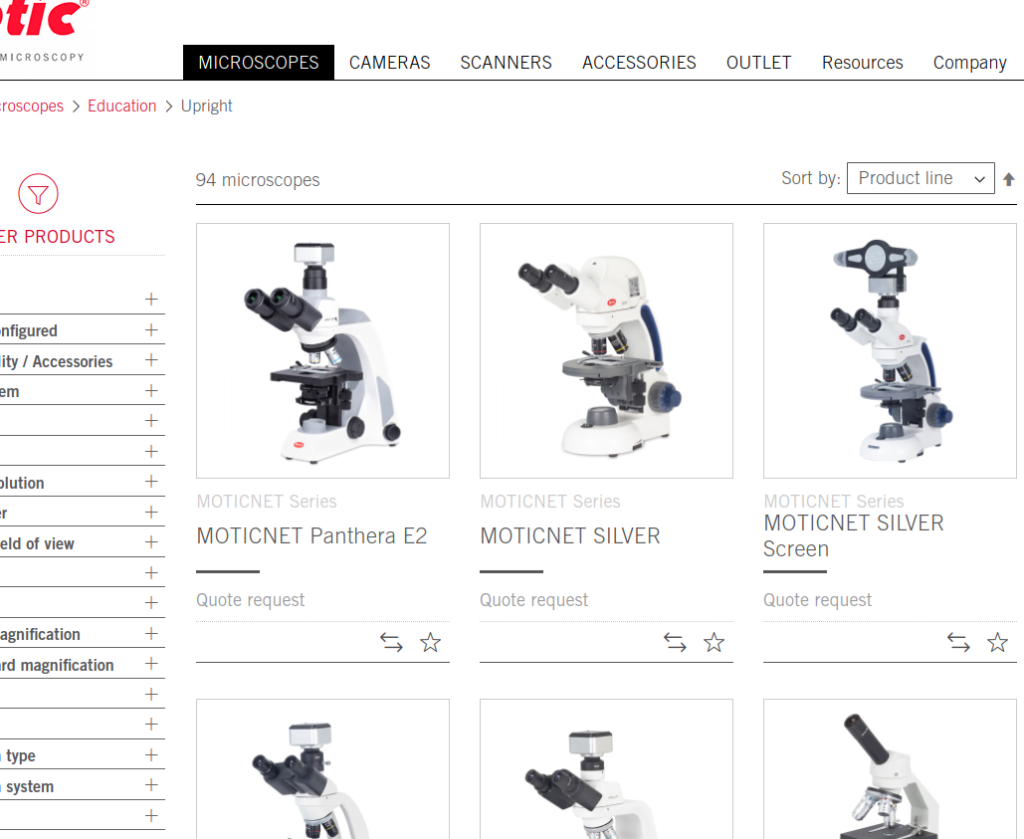
Task: Expand the 'lution' filter section
Action: [x=82, y=482]
